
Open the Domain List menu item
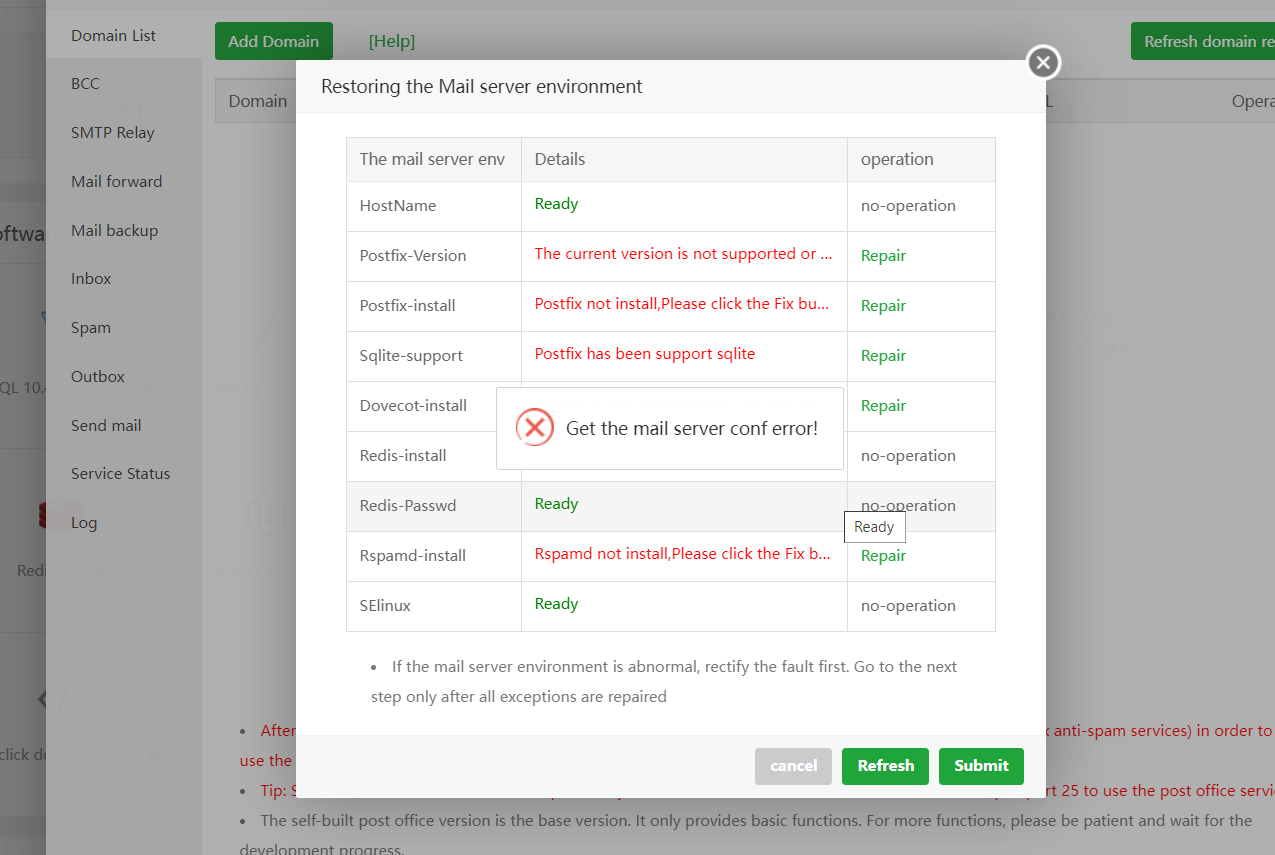(114, 36)
